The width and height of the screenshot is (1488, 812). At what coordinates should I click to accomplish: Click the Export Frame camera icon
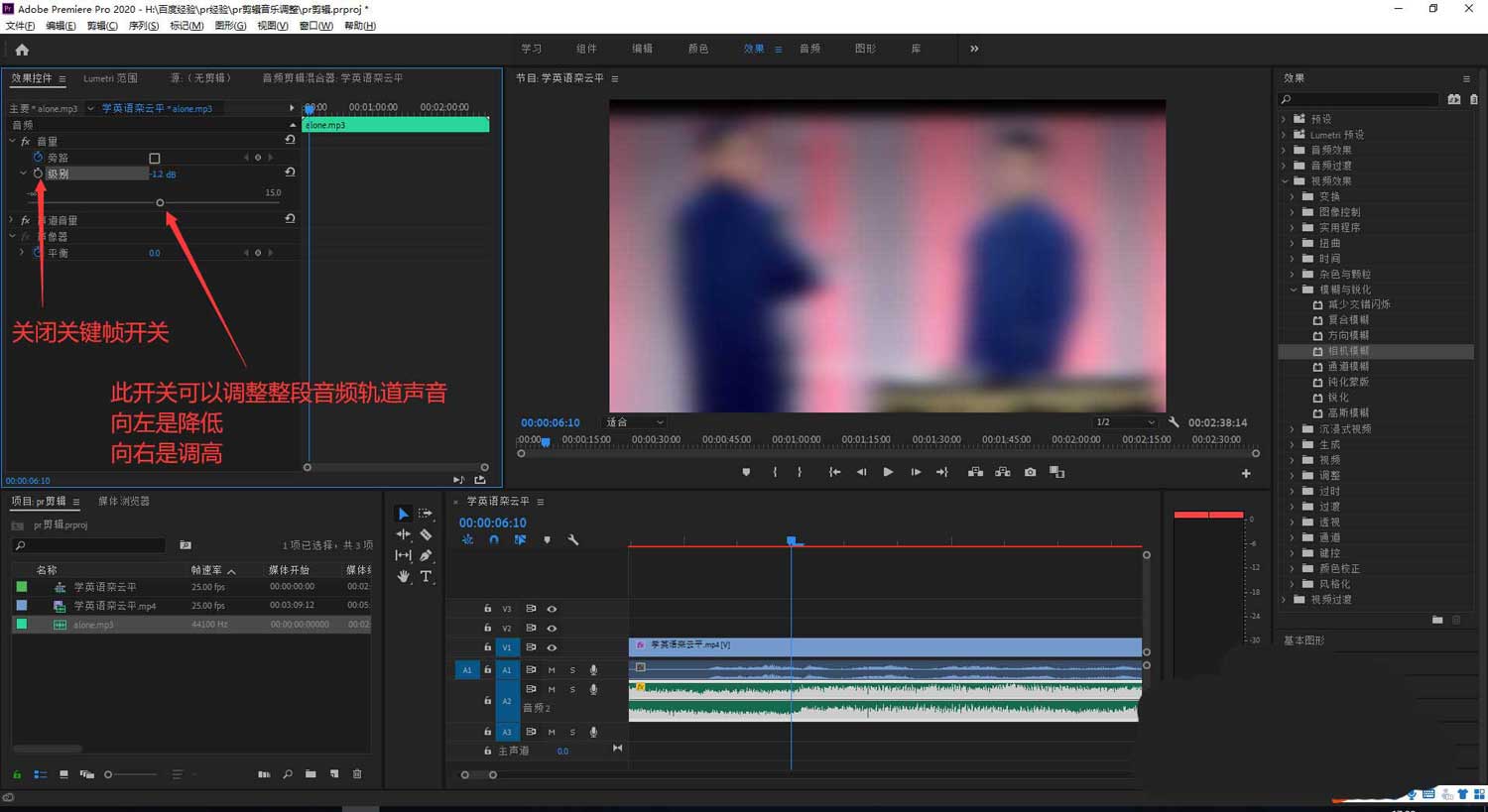(1030, 472)
